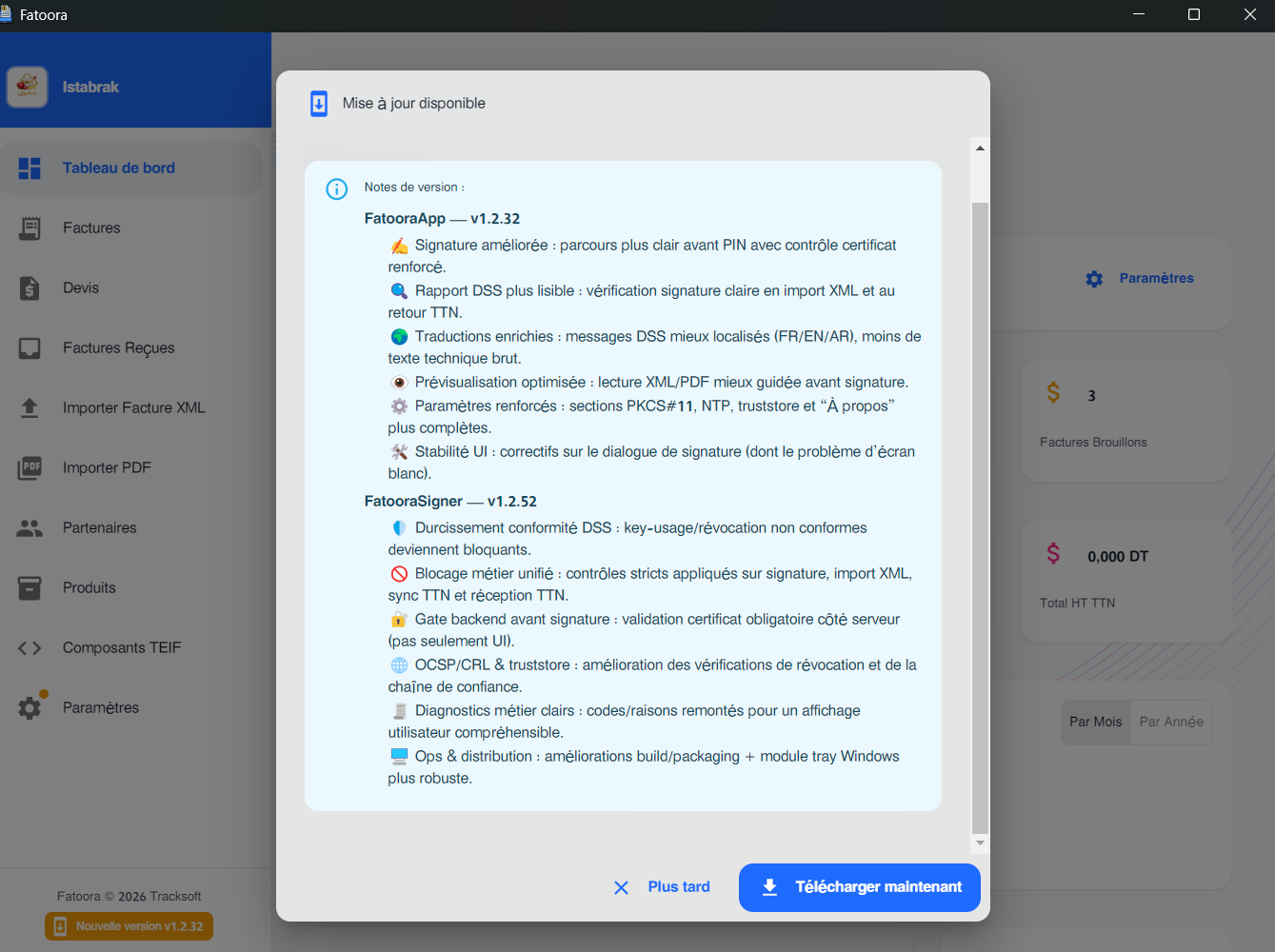Postpone the update with Plus tard
The image size is (1275, 952).
tap(662, 887)
